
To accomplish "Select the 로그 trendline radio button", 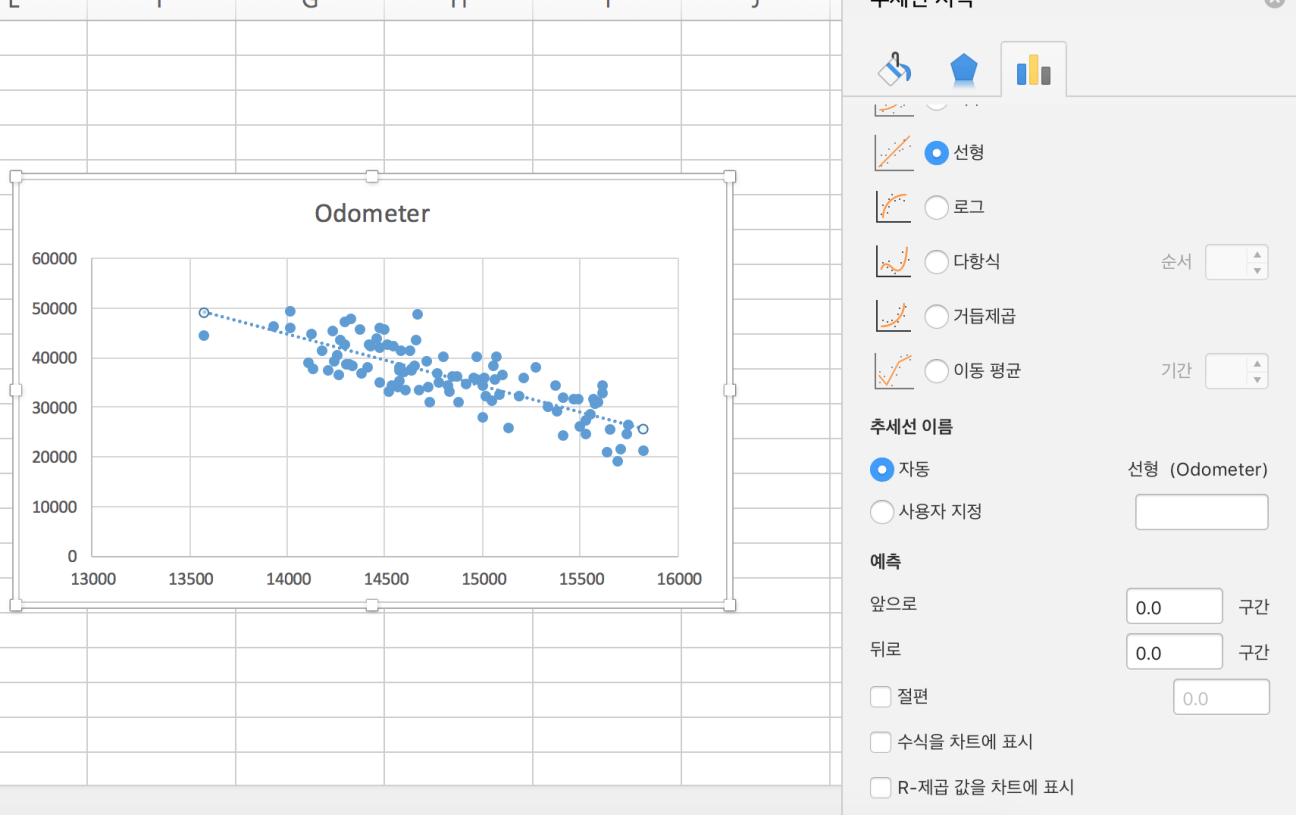I will [937, 207].
